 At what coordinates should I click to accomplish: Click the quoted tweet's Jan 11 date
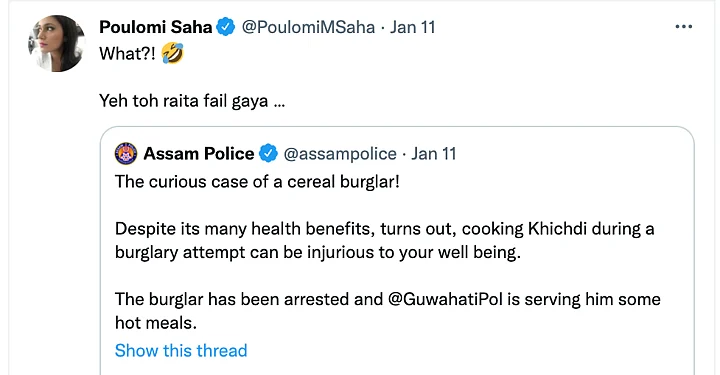[x=433, y=154]
